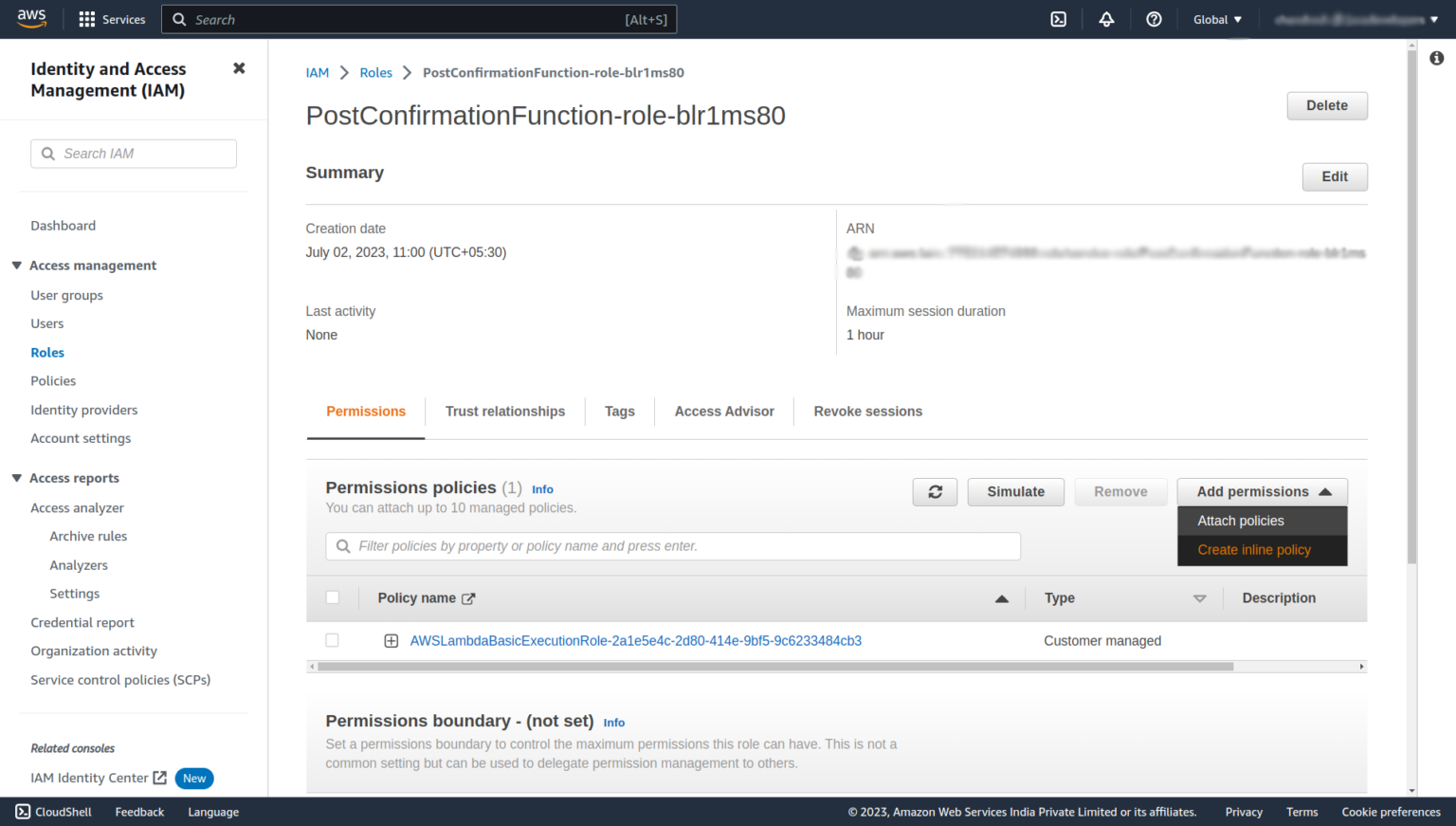Open the help menu
1456x826 pixels.
click(x=1154, y=19)
